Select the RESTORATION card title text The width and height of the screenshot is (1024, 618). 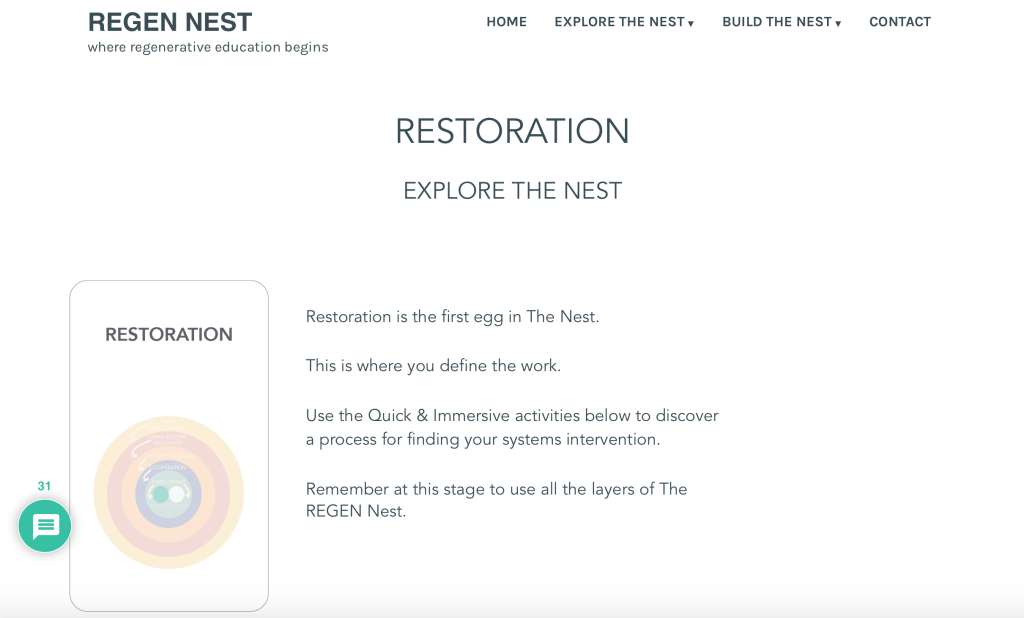point(169,335)
